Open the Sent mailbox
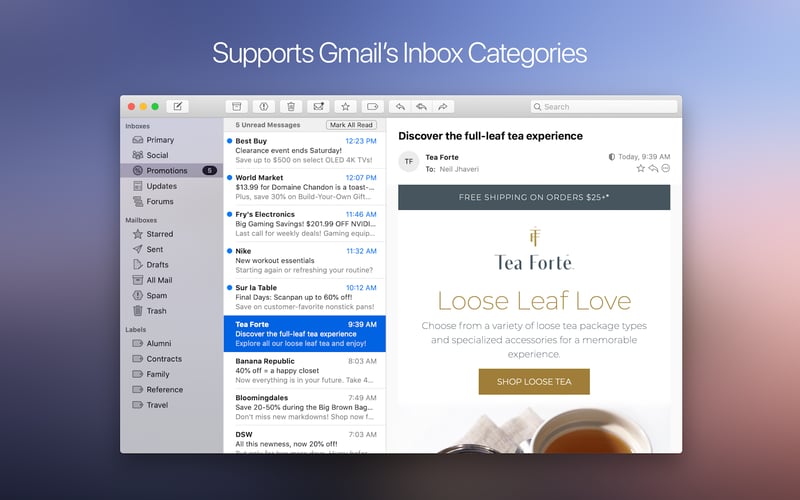The image size is (800, 500). [x=171, y=249]
